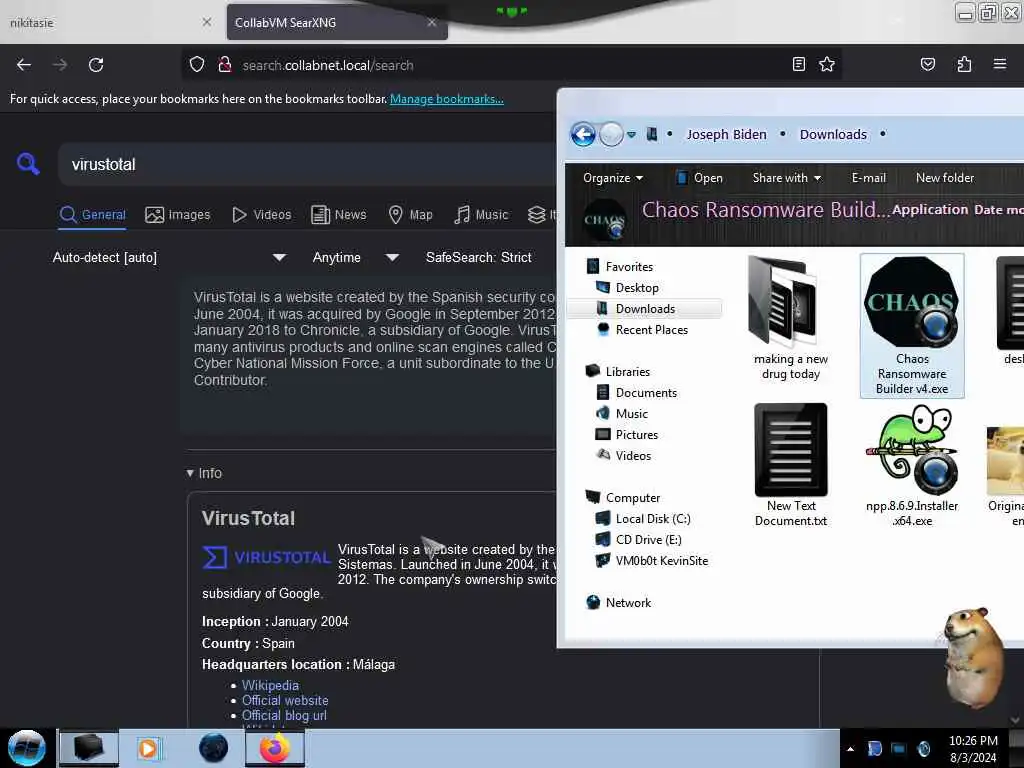
Task: Click the Explorer forward round button
Action: point(611,135)
